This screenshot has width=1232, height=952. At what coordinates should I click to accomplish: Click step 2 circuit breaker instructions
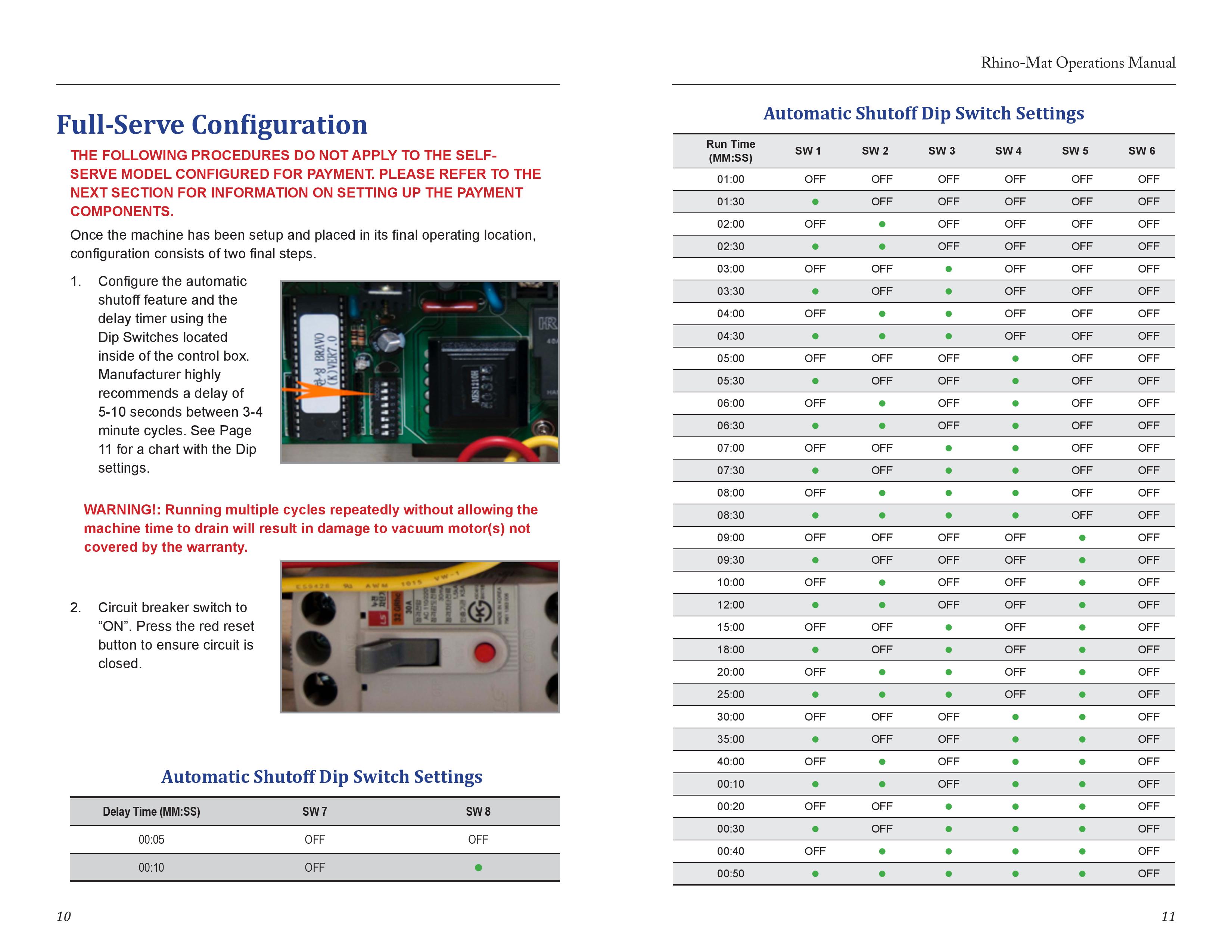[x=176, y=636]
